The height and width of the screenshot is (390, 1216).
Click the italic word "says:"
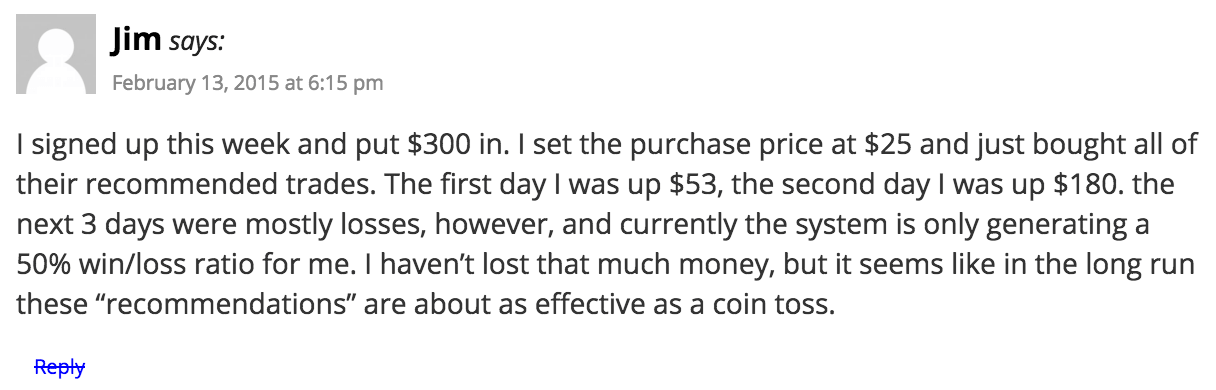(x=197, y=42)
